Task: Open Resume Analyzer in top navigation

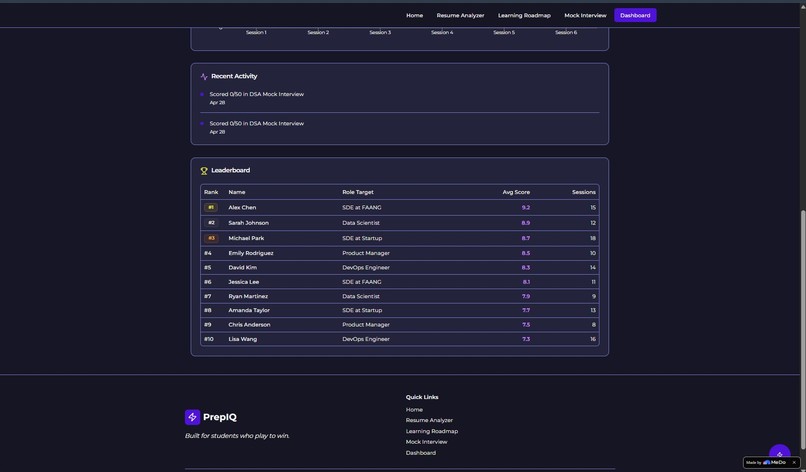Action: pos(460,15)
